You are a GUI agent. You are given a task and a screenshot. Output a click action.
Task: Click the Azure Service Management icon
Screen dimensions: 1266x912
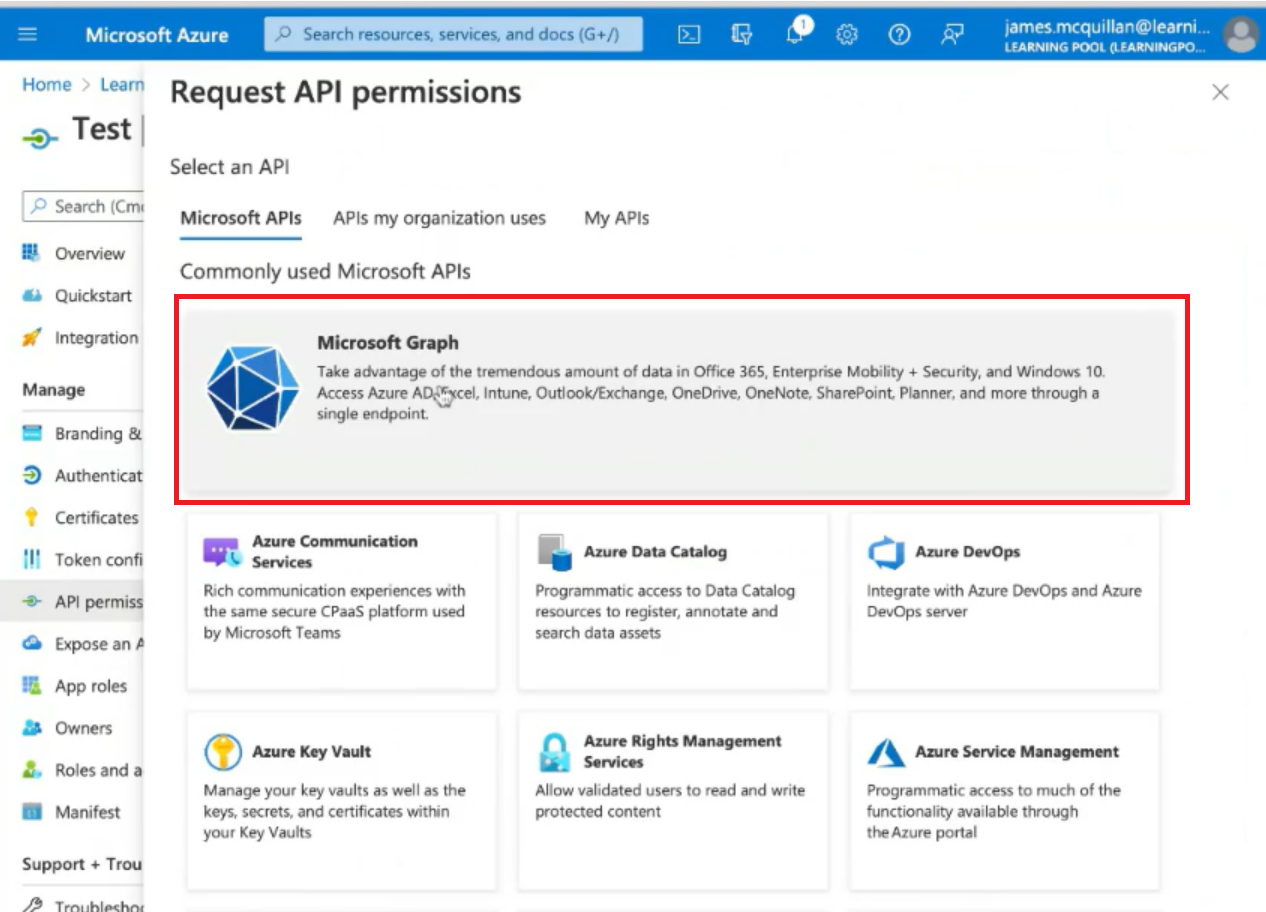coord(886,751)
